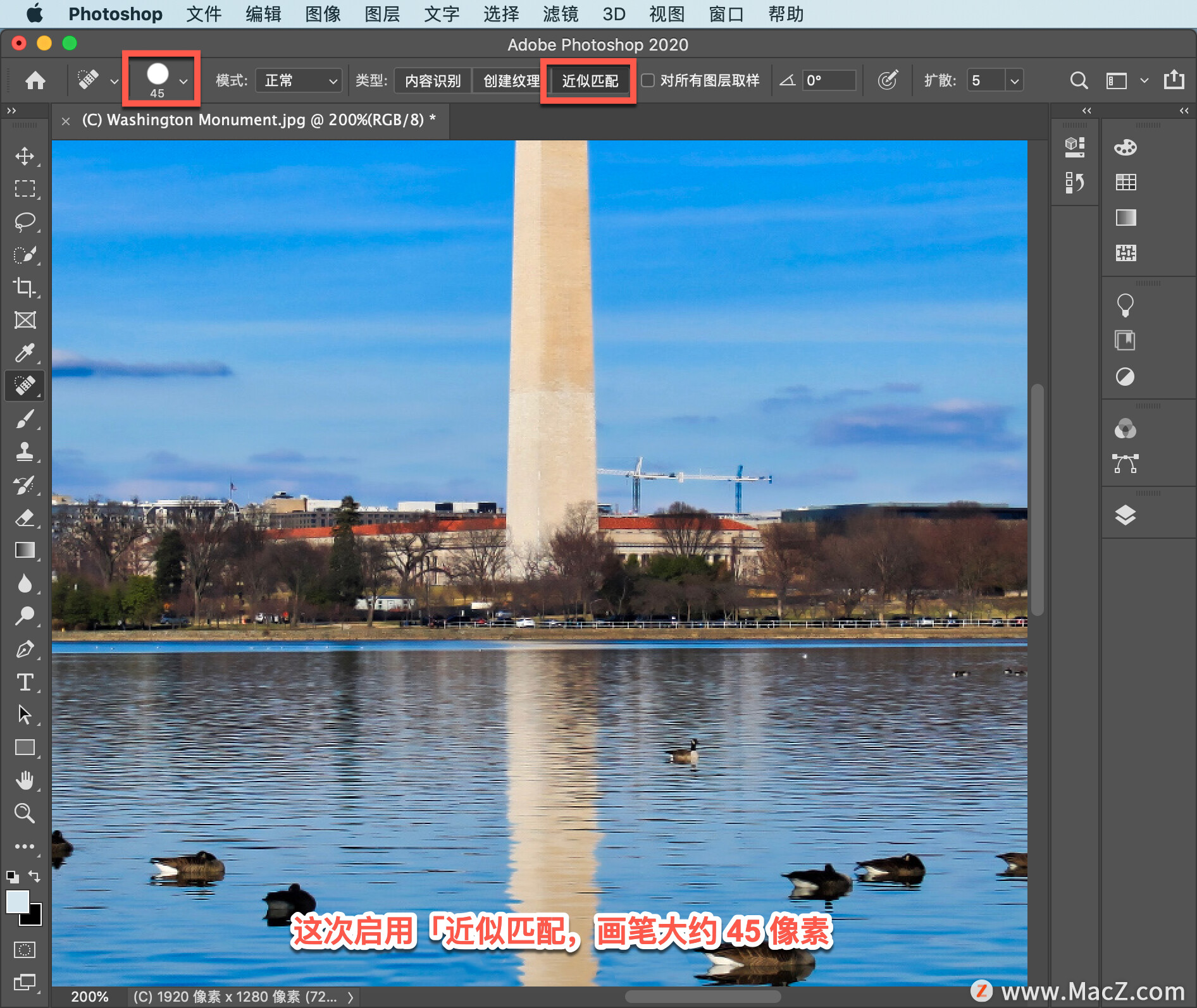Expand the left toolbar to two columns

tap(11, 111)
